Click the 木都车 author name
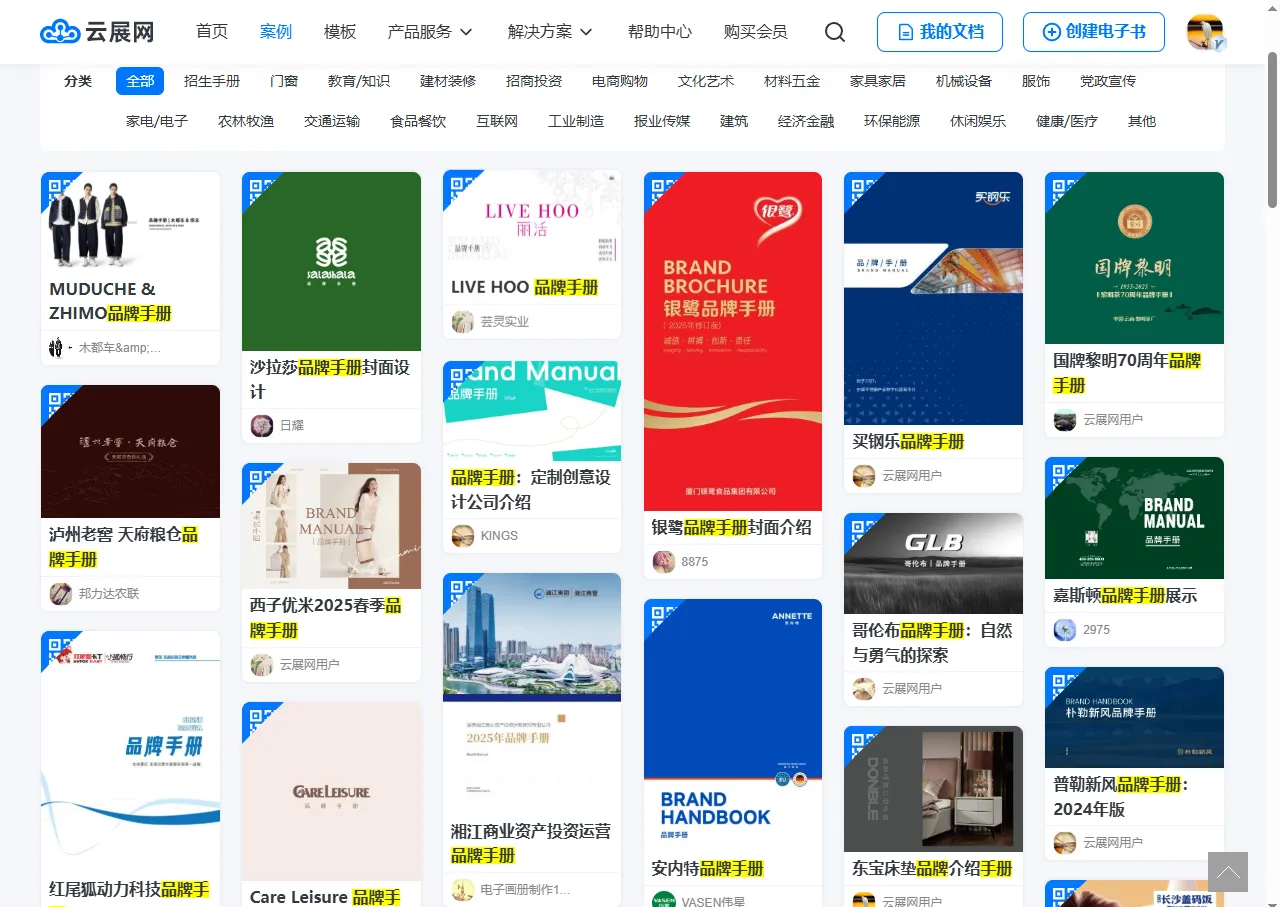 [120, 348]
